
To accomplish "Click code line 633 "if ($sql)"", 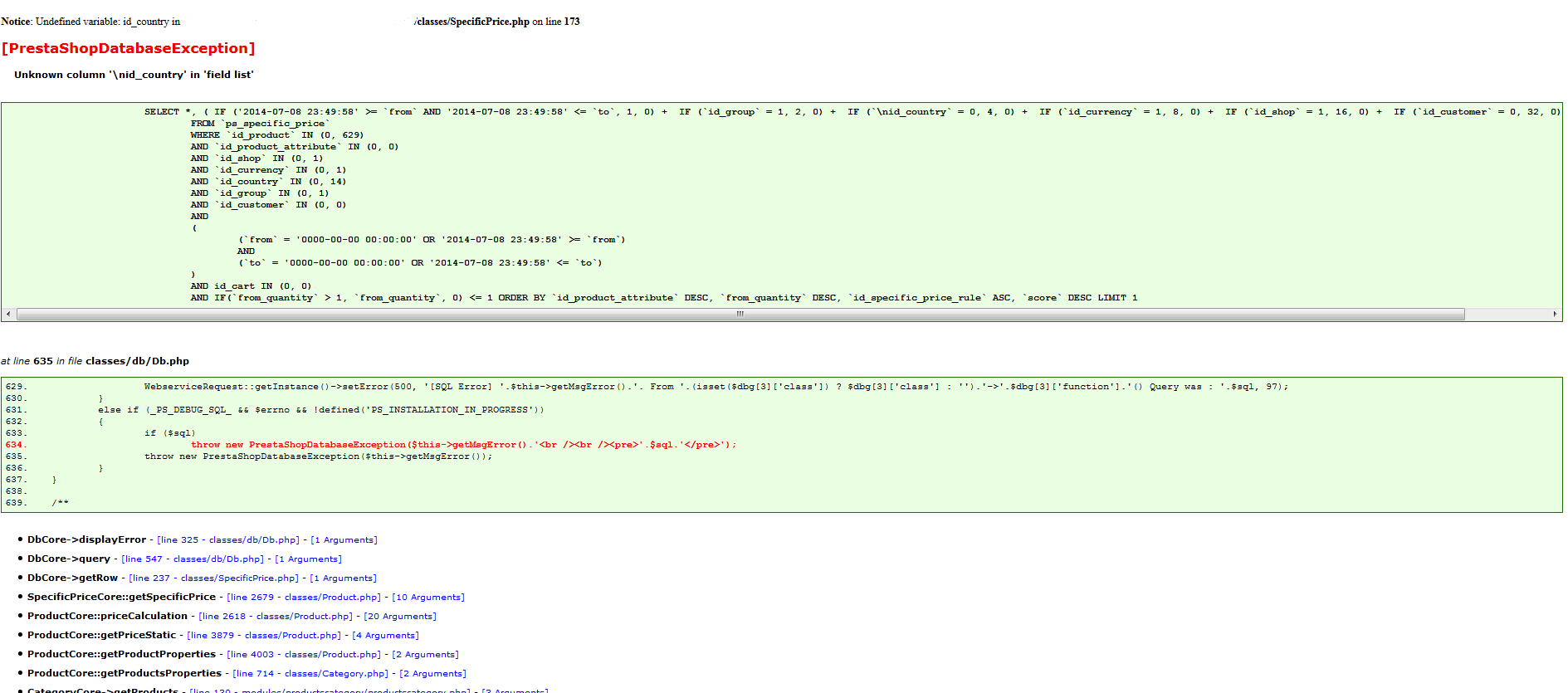I will click(170, 433).
